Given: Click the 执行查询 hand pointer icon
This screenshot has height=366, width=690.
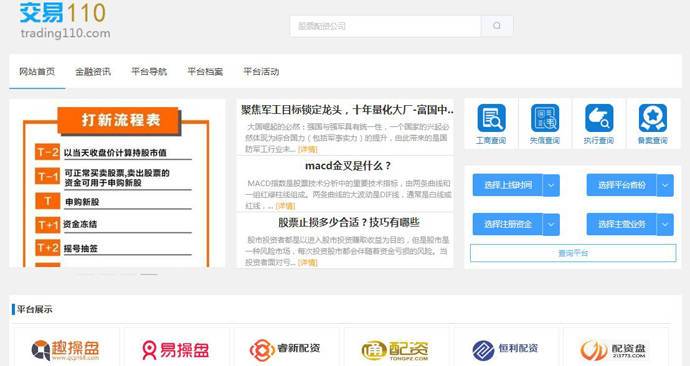Looking at the screenshot, I should [599, 118].
